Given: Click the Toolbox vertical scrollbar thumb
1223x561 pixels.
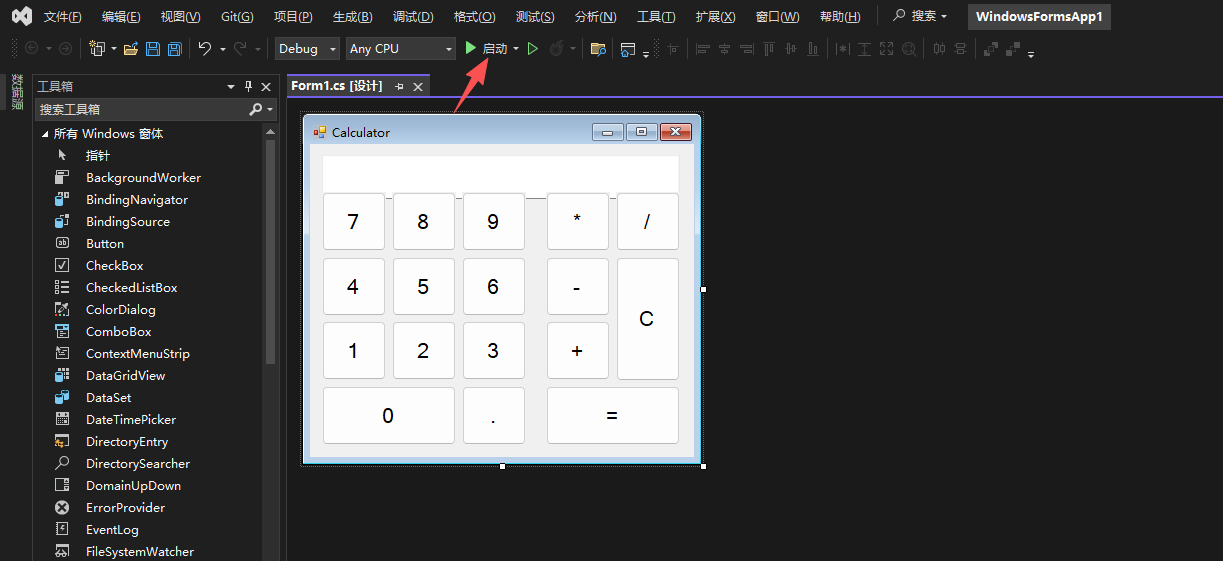Looking at the screenshot, I should 270,252.
